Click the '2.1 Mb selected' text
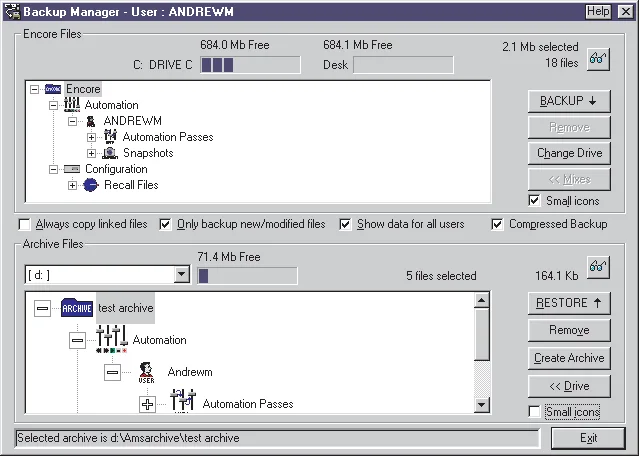Screen dimensions: 639x456 (540, 47)
